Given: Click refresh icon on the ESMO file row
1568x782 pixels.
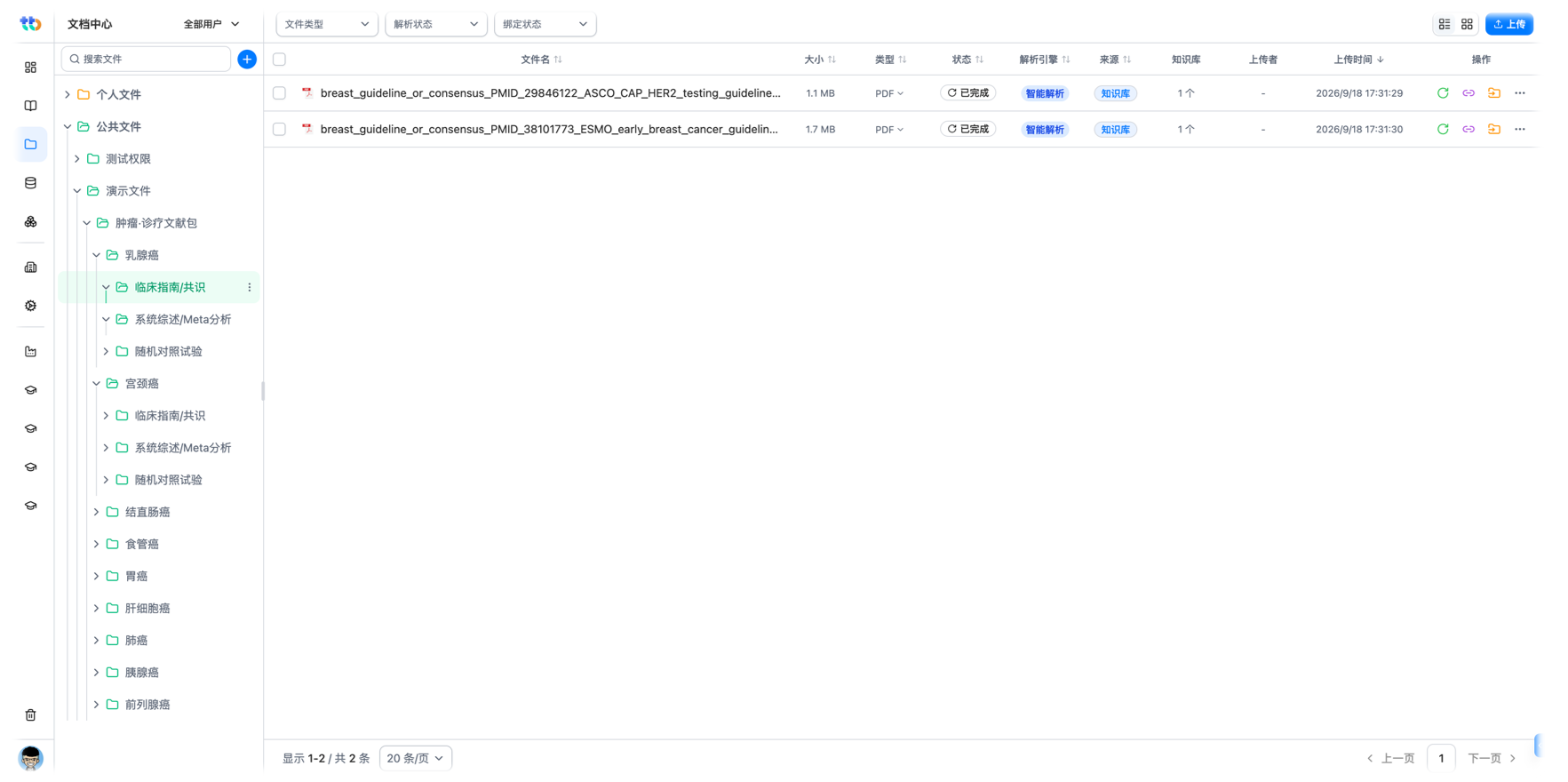Looking at the screenshot, I should [1443, 130].
